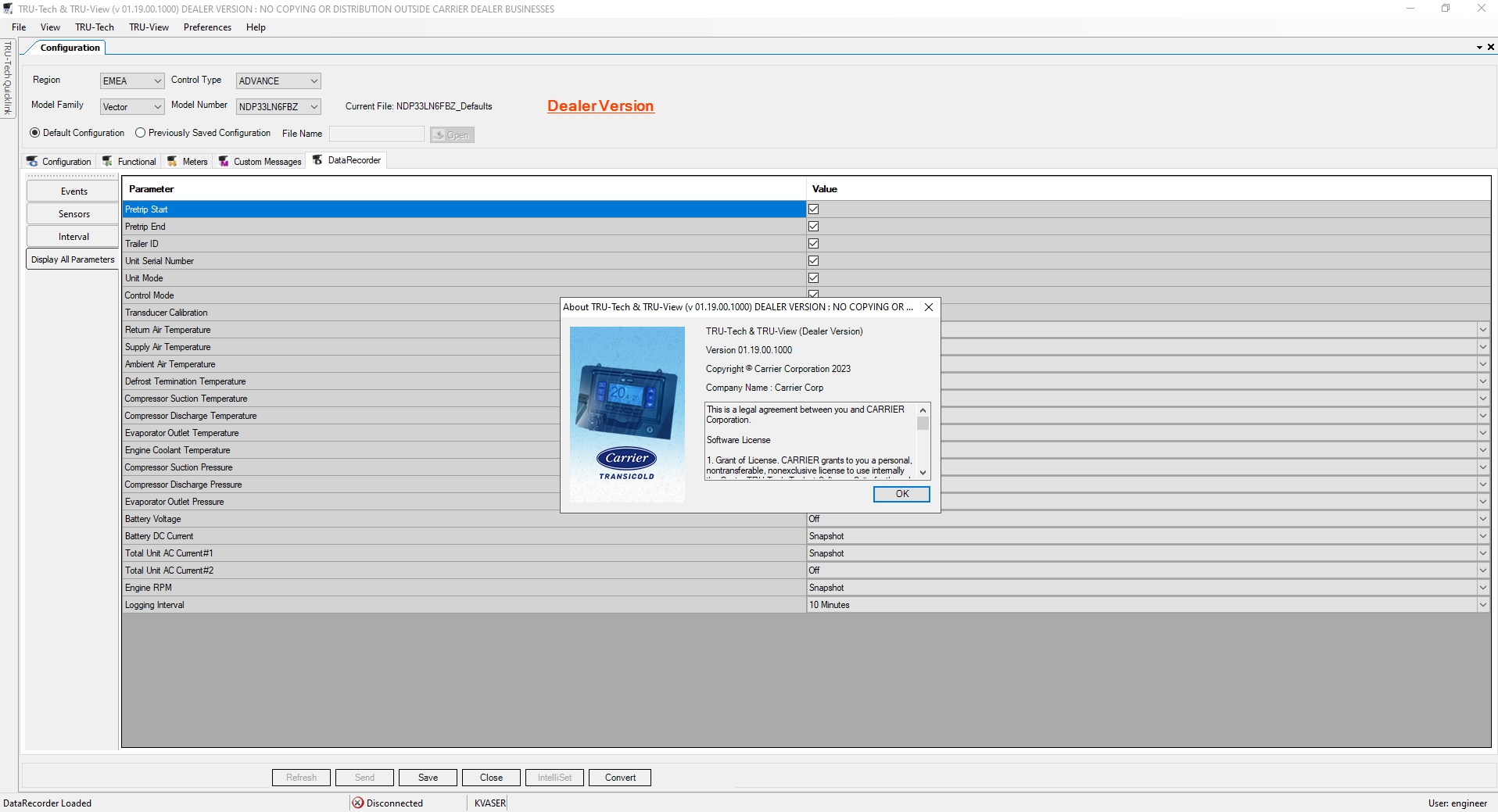Open the Battery Voltage value dropdown
Image resolution: width=1498 pixels, height=812 pixels.
1483,518
